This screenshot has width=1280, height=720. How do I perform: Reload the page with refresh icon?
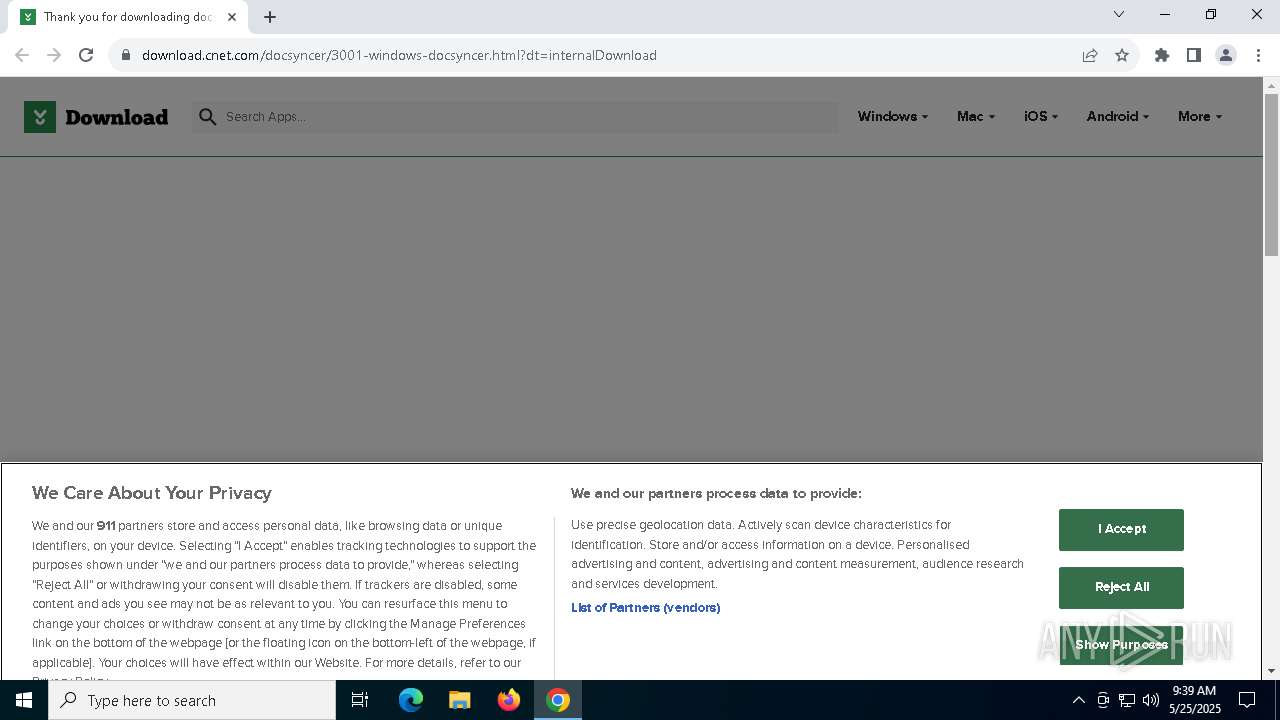pyautogui.click(x=86, y=55)
